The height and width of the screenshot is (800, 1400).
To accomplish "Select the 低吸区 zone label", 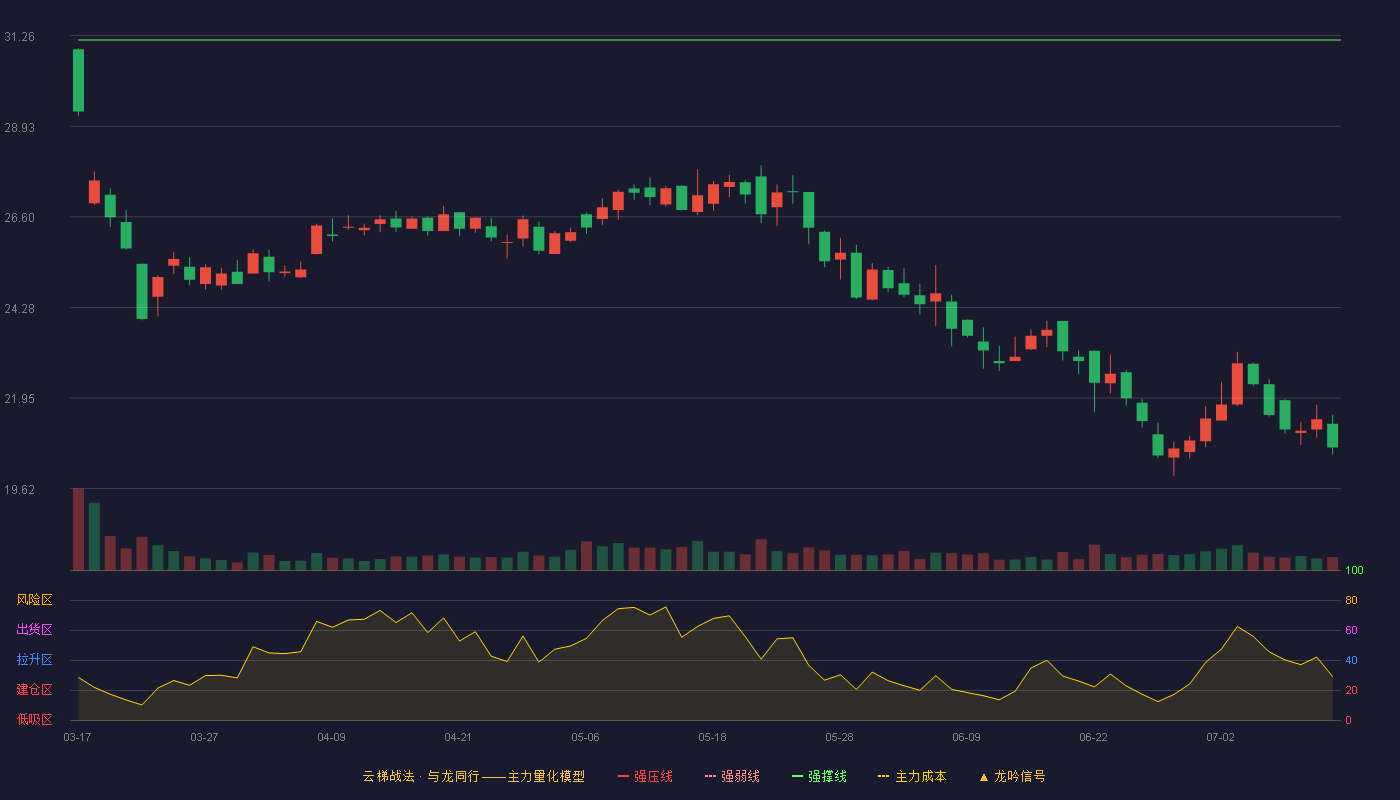I will coord(34,719).
